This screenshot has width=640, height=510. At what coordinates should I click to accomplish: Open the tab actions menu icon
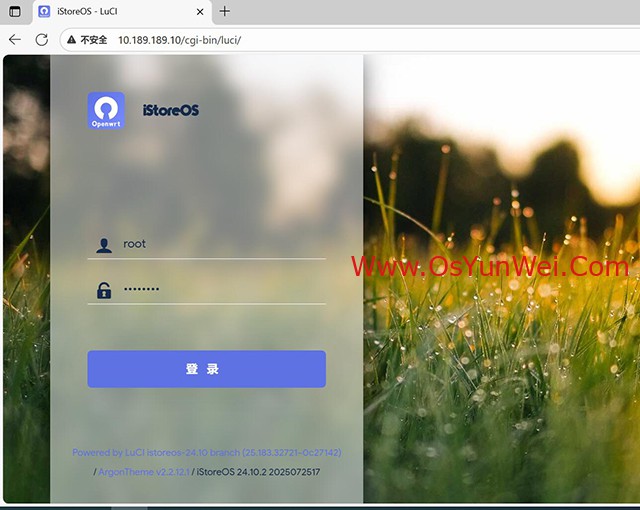15,11
